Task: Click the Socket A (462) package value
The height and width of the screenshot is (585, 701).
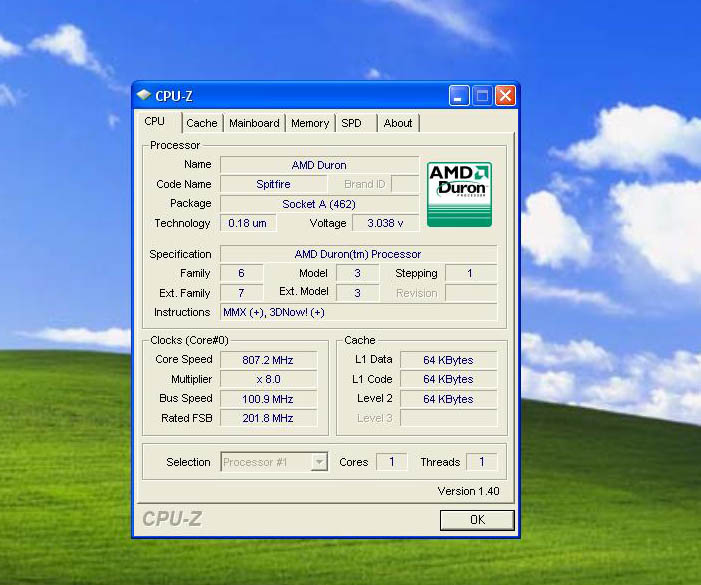Action: coord(319,204)
